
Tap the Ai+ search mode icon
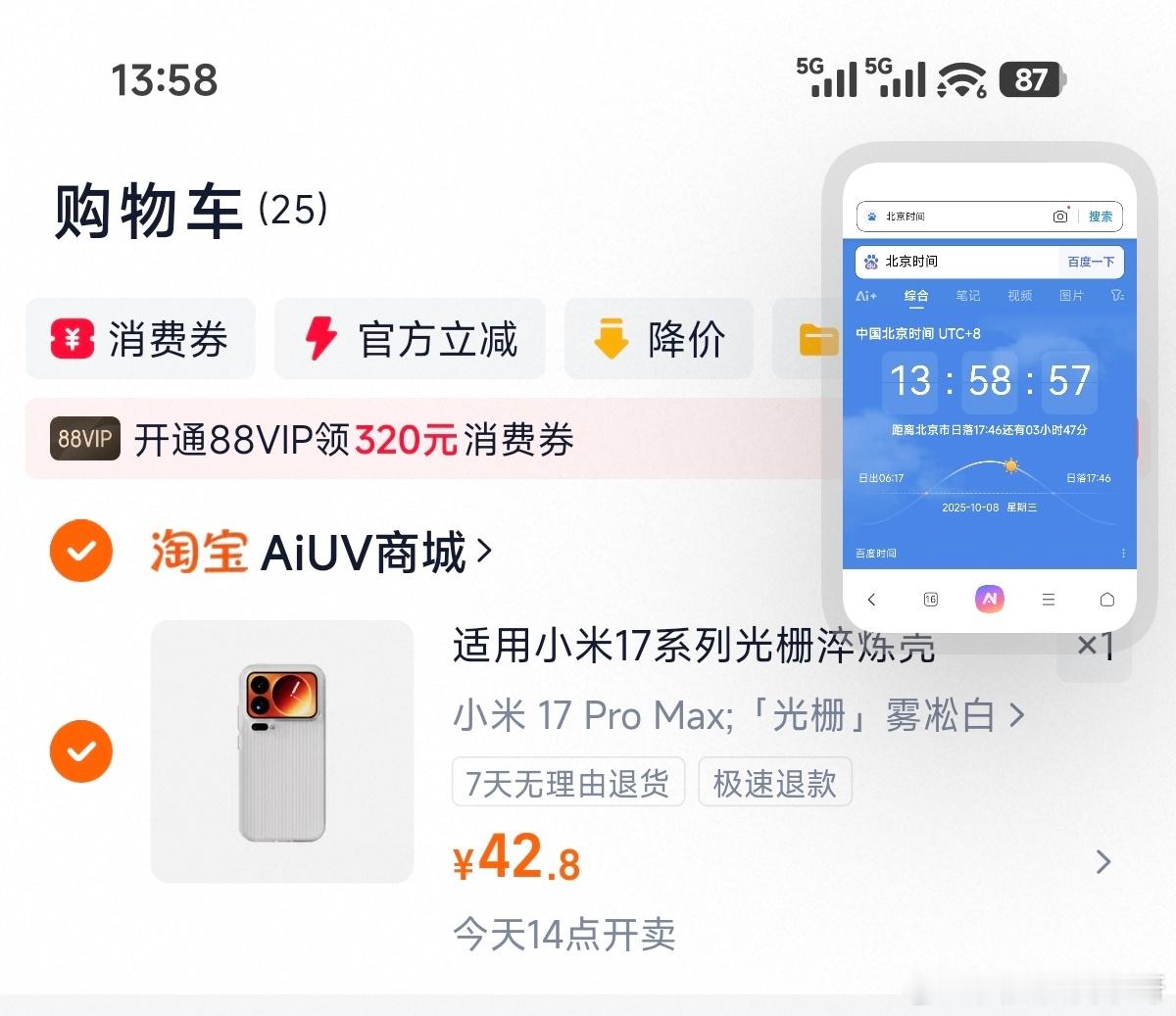pyautogui.click(x=866, y=295)
